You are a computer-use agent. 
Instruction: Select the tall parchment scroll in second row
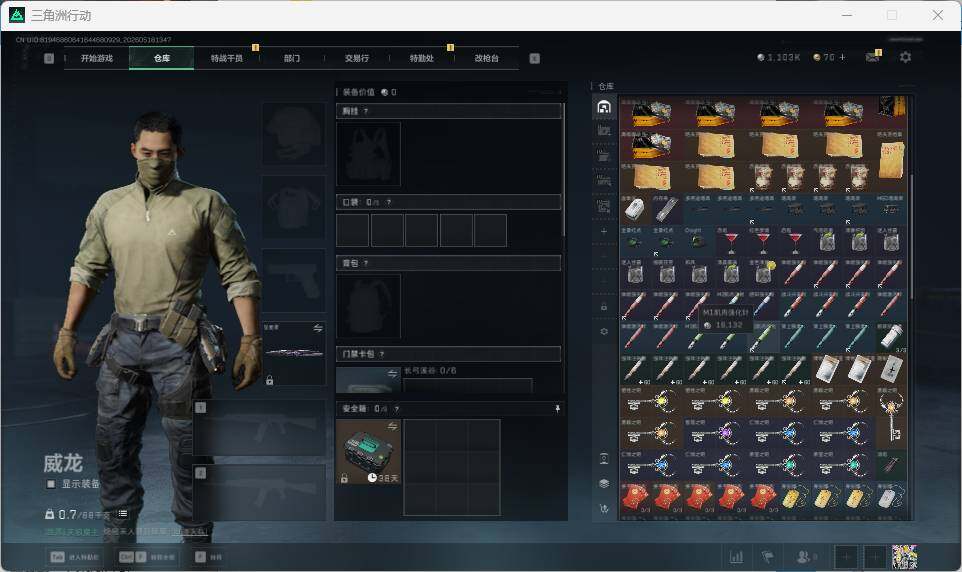pos(891,160)
